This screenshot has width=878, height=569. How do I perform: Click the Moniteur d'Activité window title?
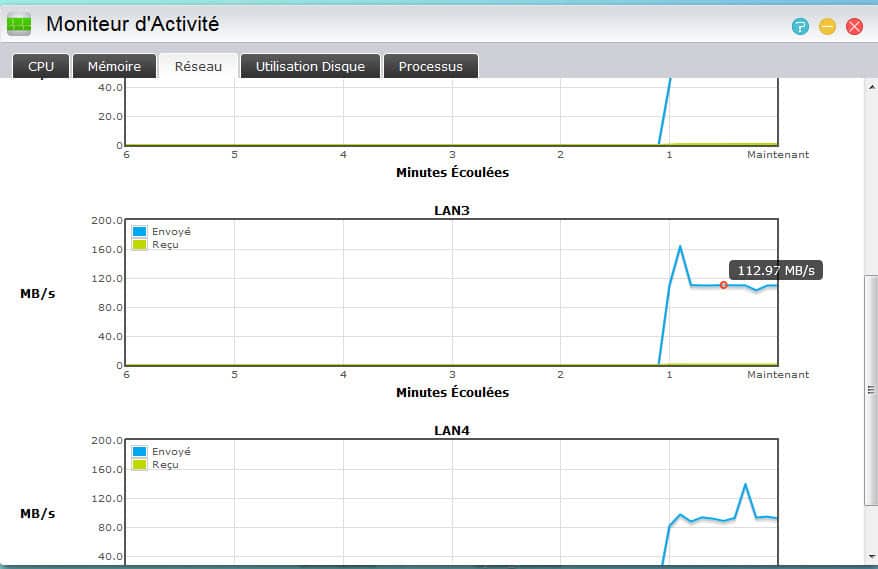[133, 24]
